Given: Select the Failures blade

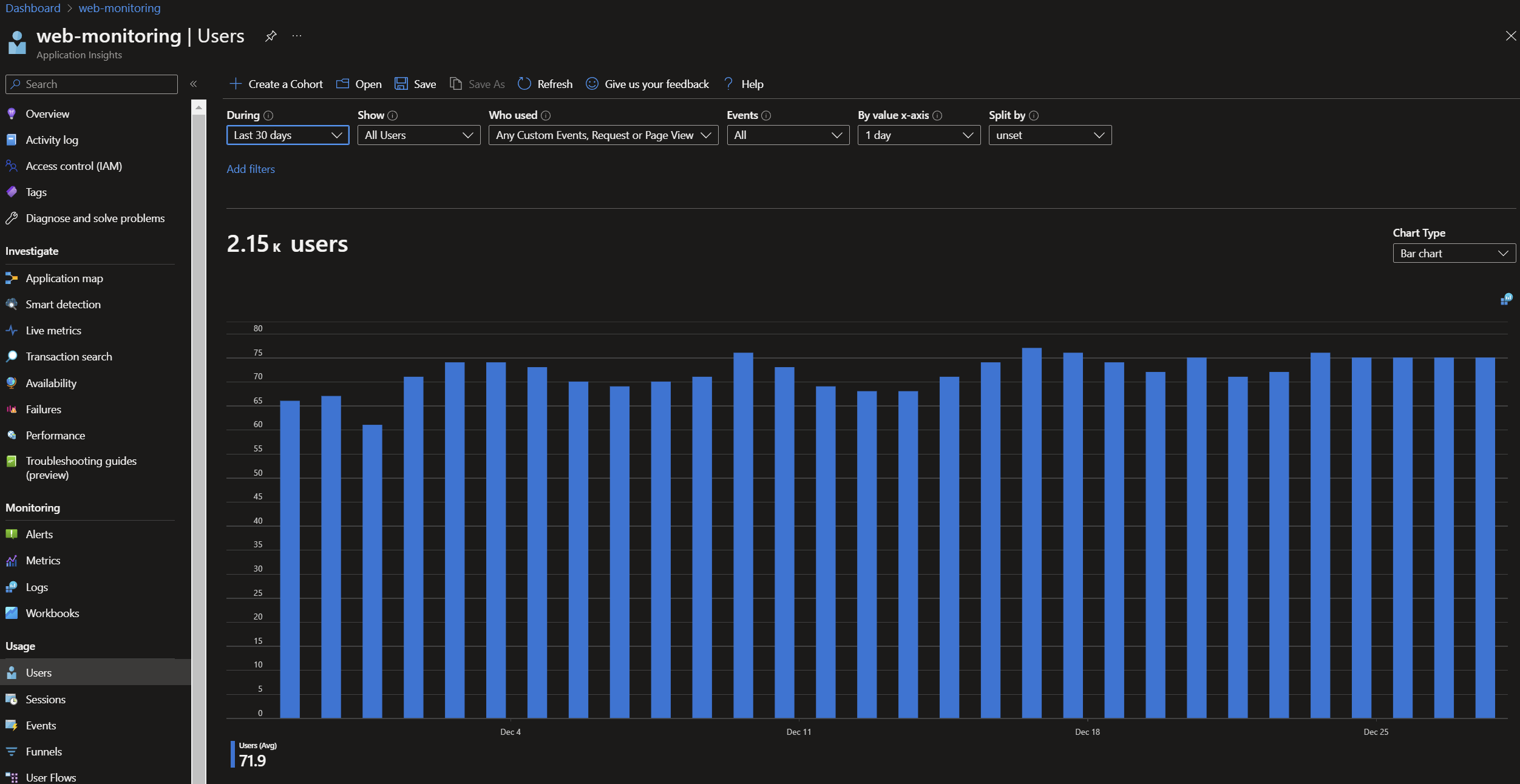Looking at the screenshot, I should [x=43, y=409].
